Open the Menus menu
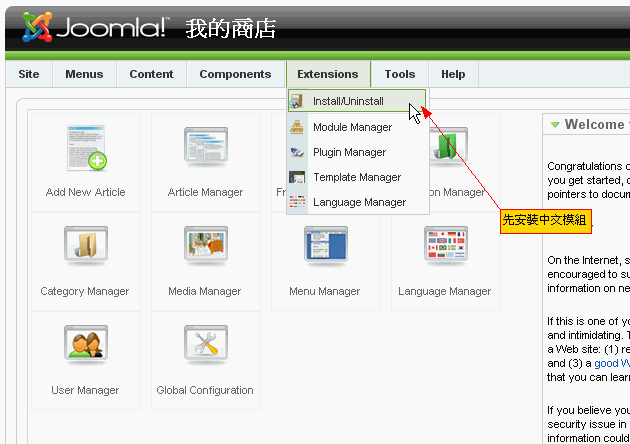The height and width of the screenshot is (444, 630). pyautogui.click(x=84, y=74)
